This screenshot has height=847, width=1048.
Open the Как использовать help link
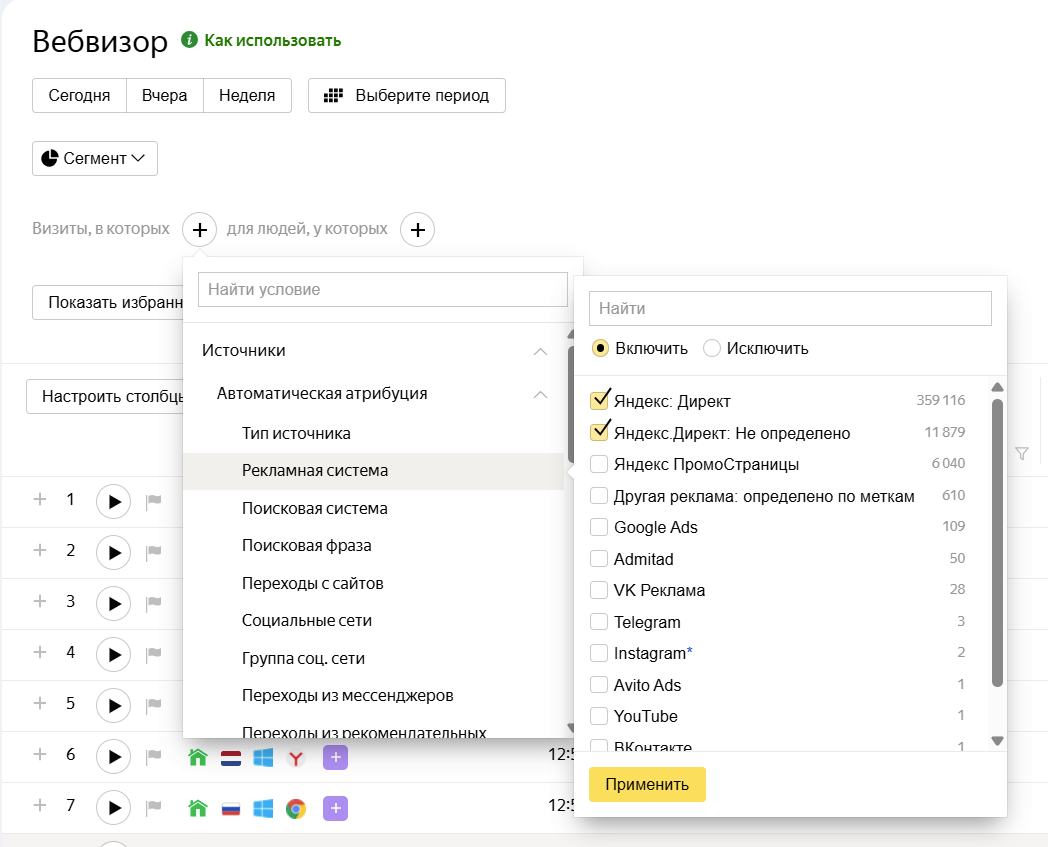[x=273, y=40]
